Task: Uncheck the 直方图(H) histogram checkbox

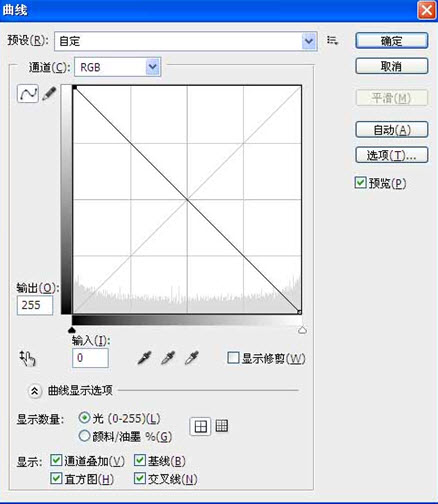Action: tap(56, 479)
